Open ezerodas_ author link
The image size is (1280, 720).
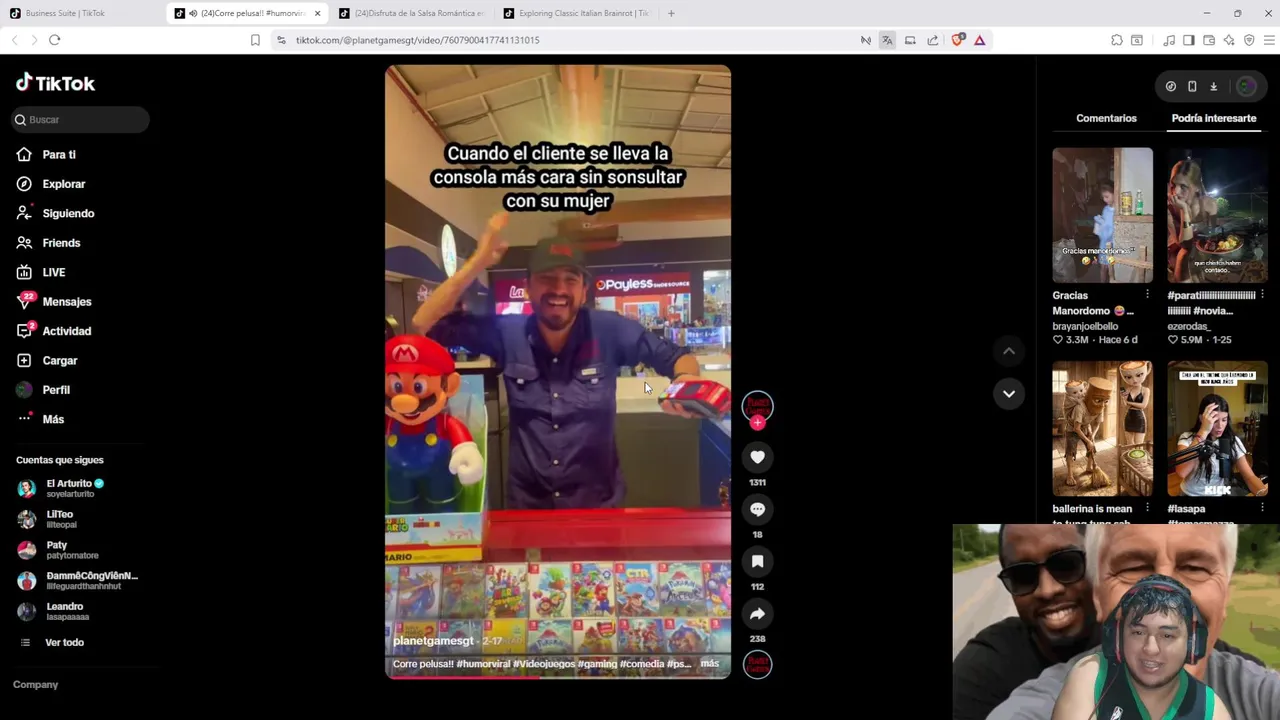(1189, 326)
